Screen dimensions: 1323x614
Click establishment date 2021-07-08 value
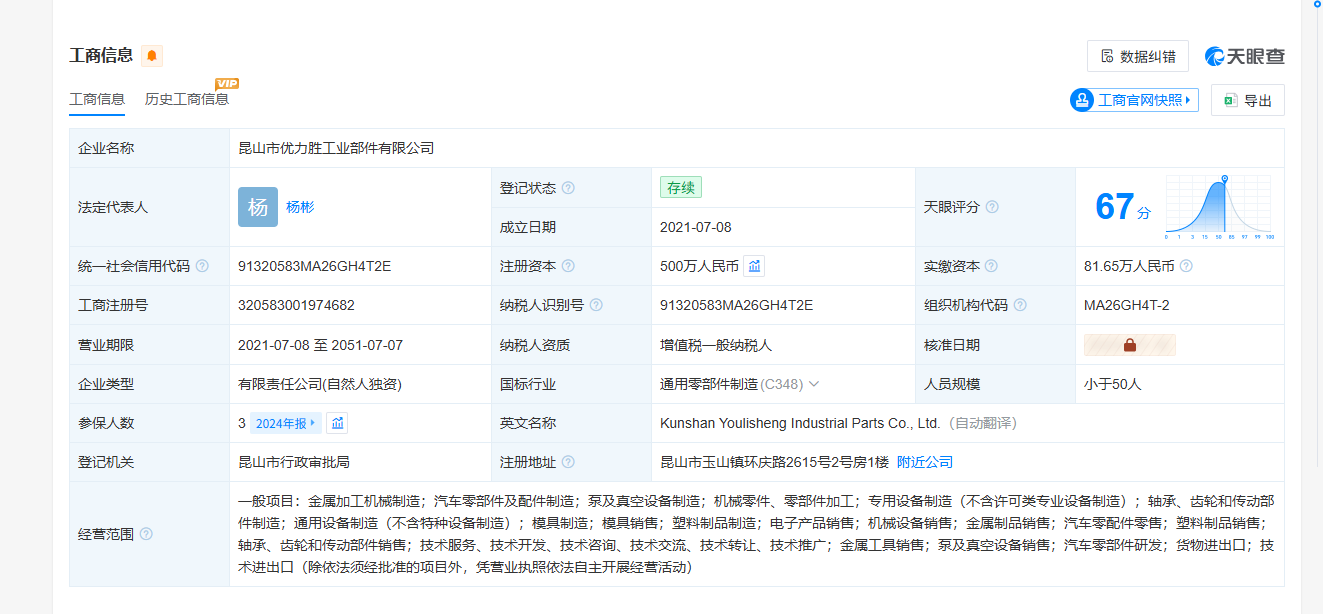coord(696,227)
